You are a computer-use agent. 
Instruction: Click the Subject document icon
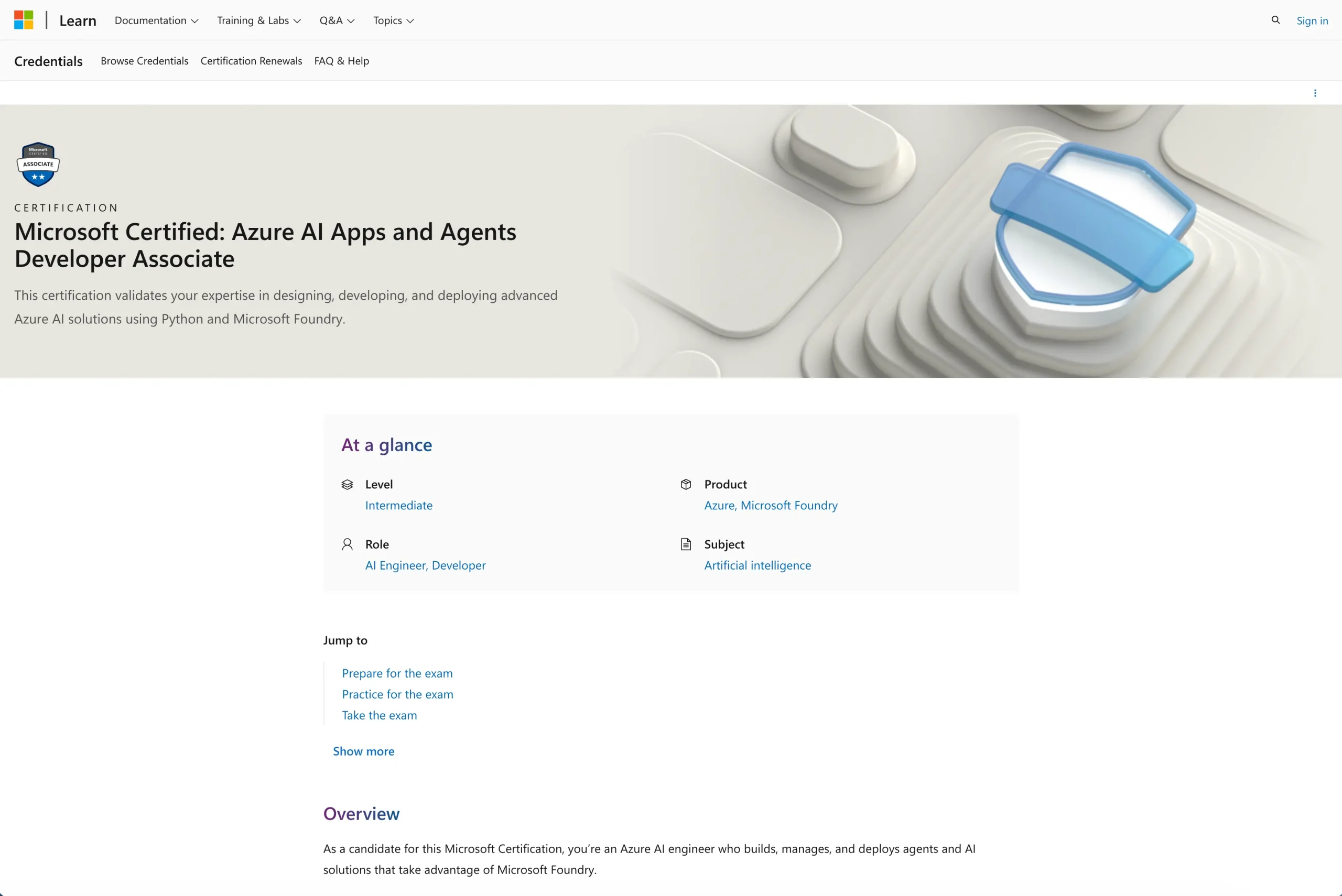pyautogui.click(x=686, y=544)
